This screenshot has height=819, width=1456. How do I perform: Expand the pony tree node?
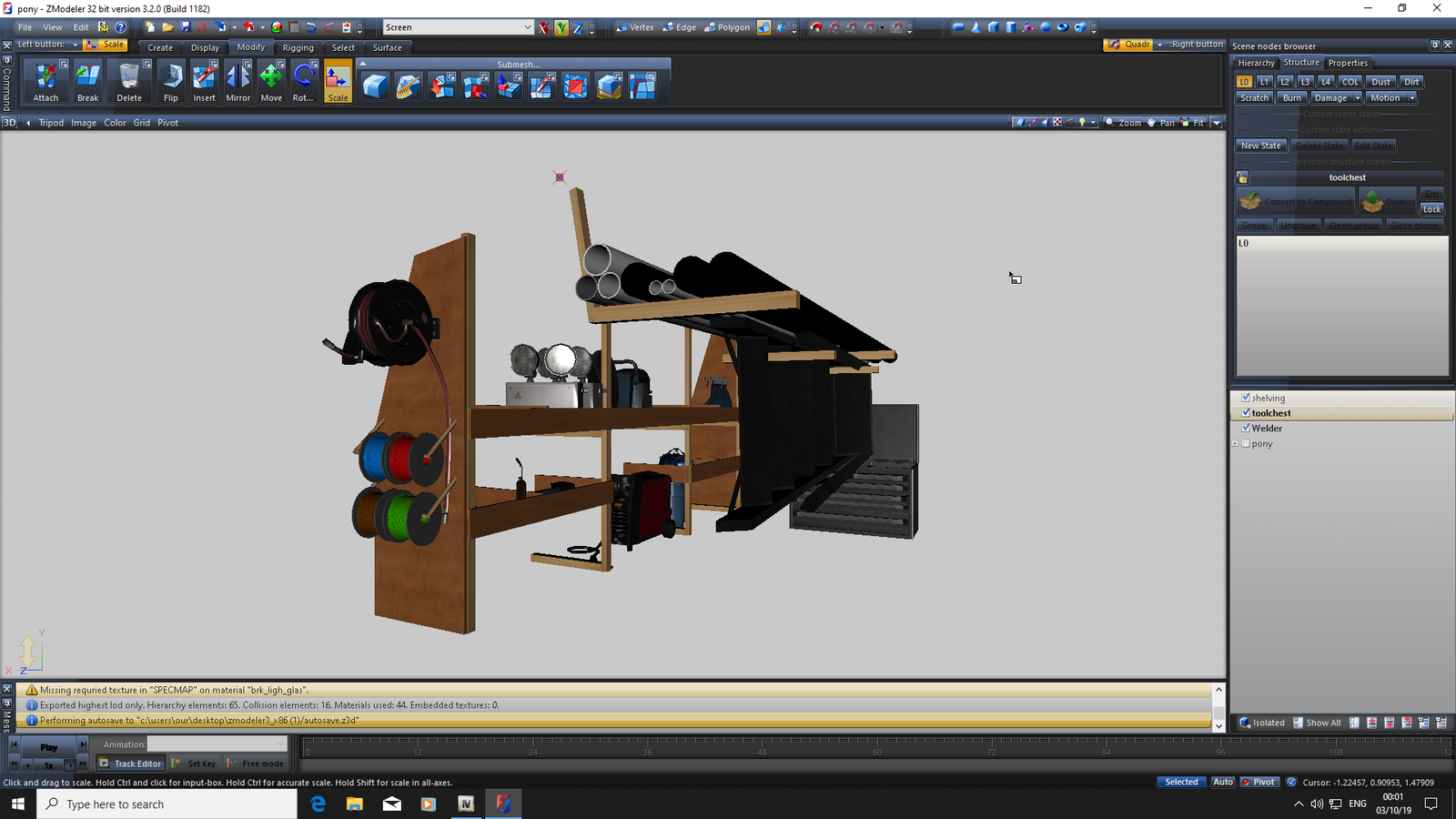pos(1235,443)
